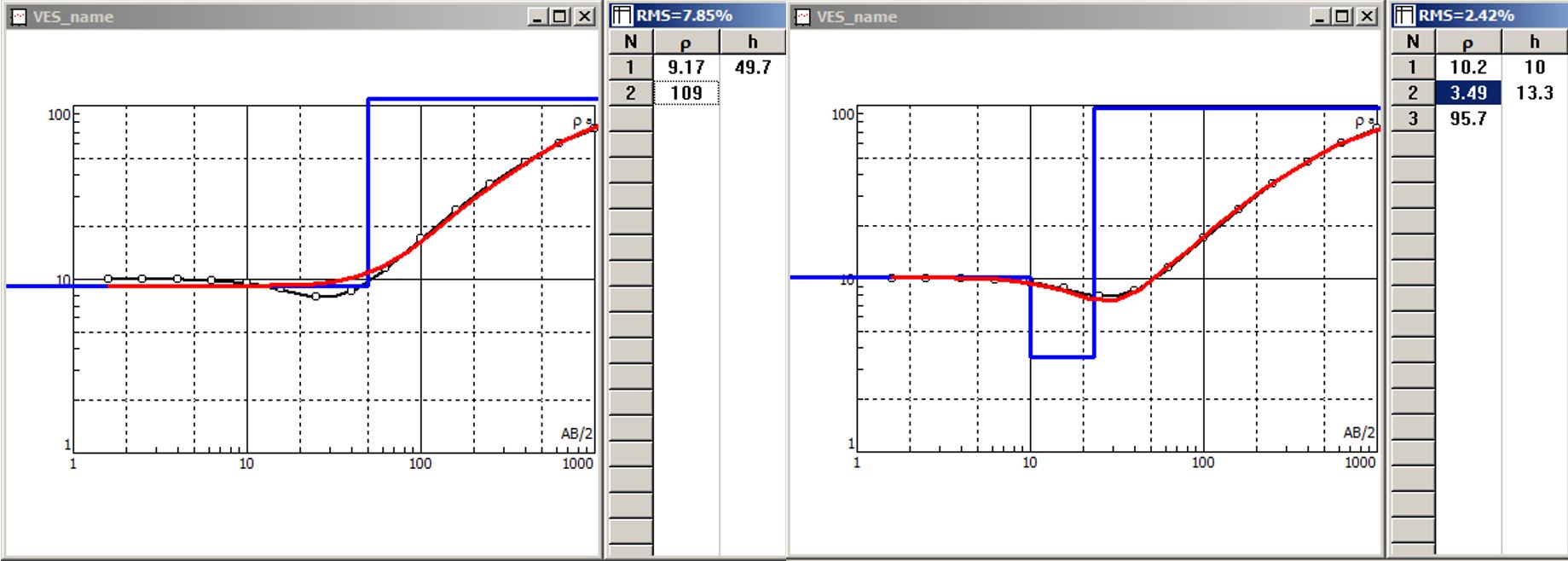1568x561 pixels.
Task: Select row header 1 in RMS=2.42% table
Action: coord(1414,67)
